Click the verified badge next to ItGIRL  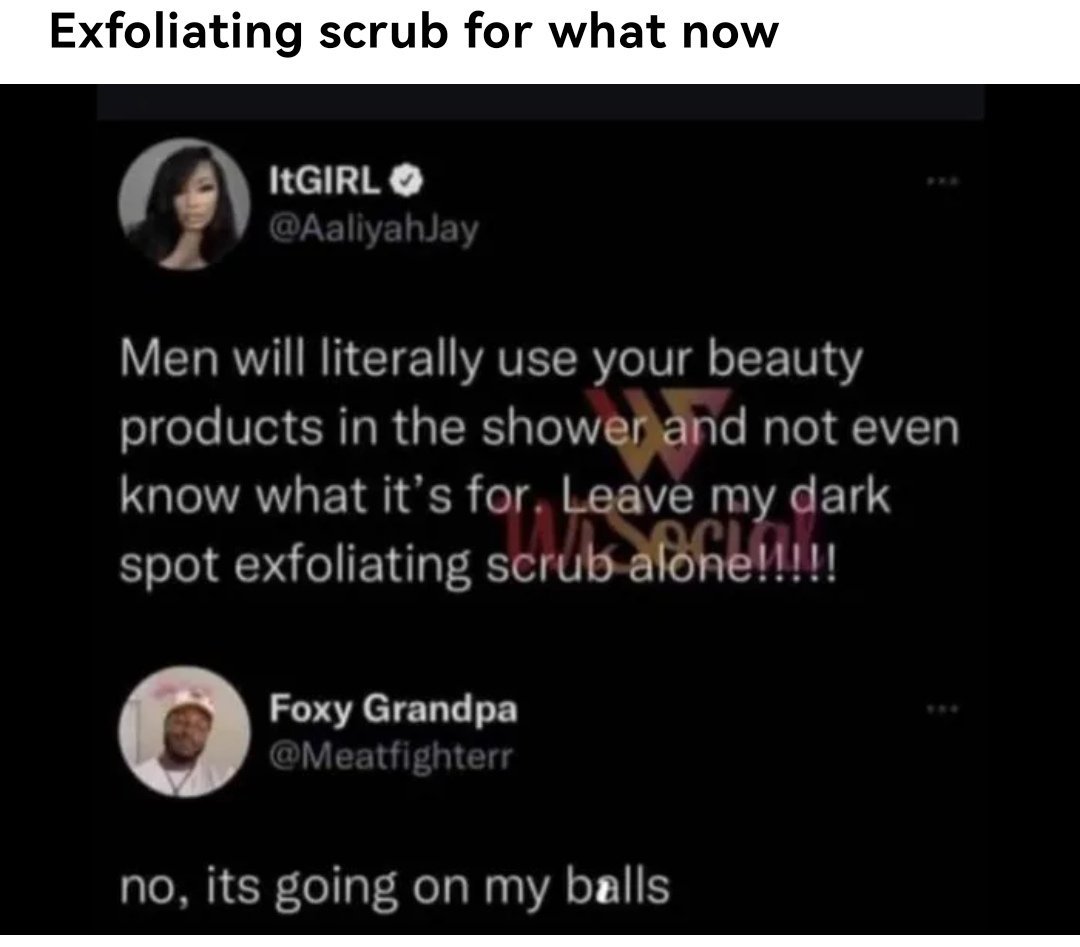click(x=407, y=181)
